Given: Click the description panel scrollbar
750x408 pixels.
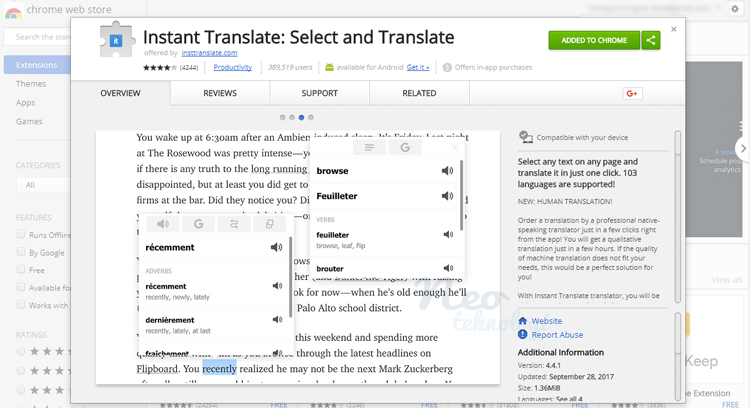Looking at the screenshot, I should [677, 218].
